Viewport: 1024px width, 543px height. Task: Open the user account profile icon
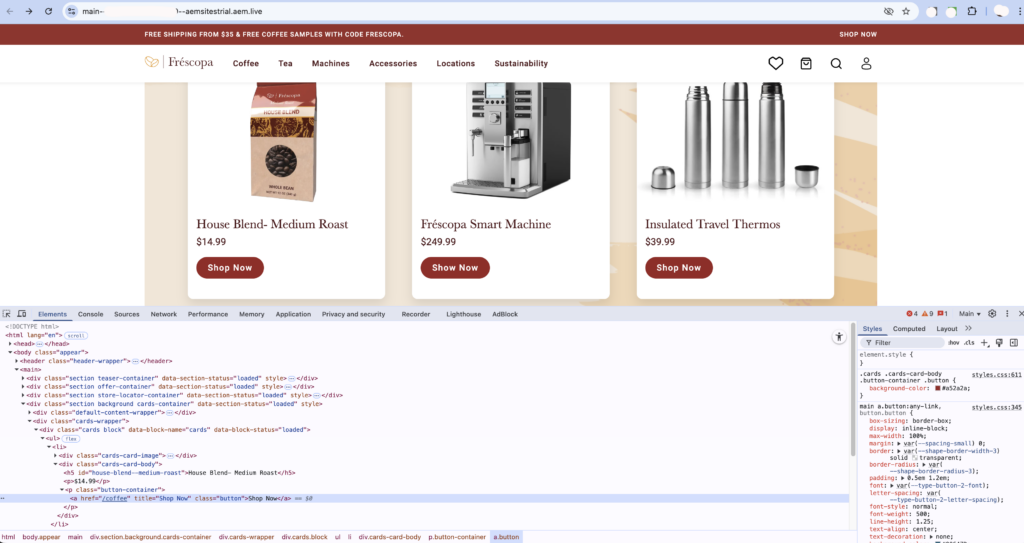867,63
